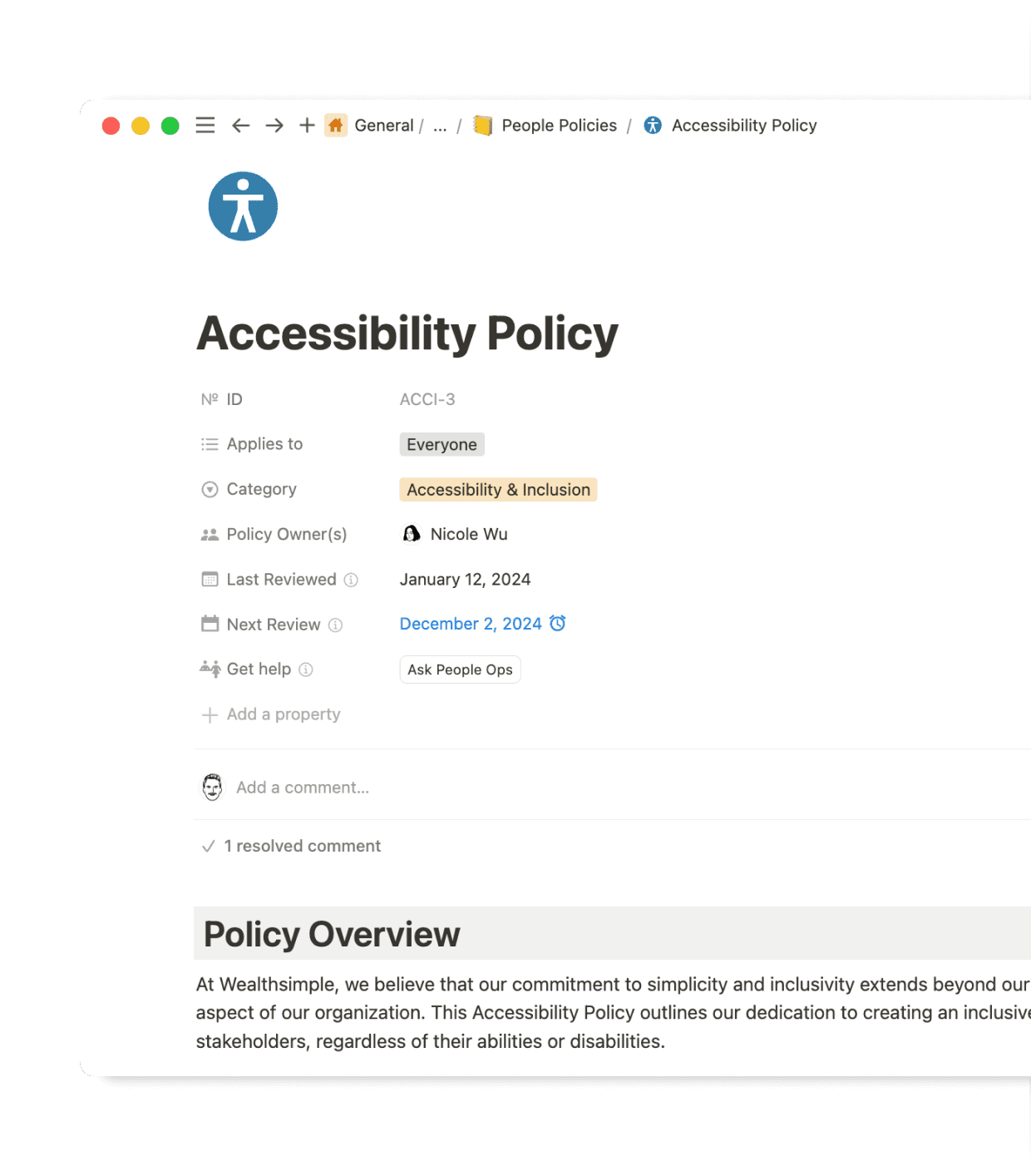
Task: Open the December 2, 2024 date link
Action: (471, 623)
